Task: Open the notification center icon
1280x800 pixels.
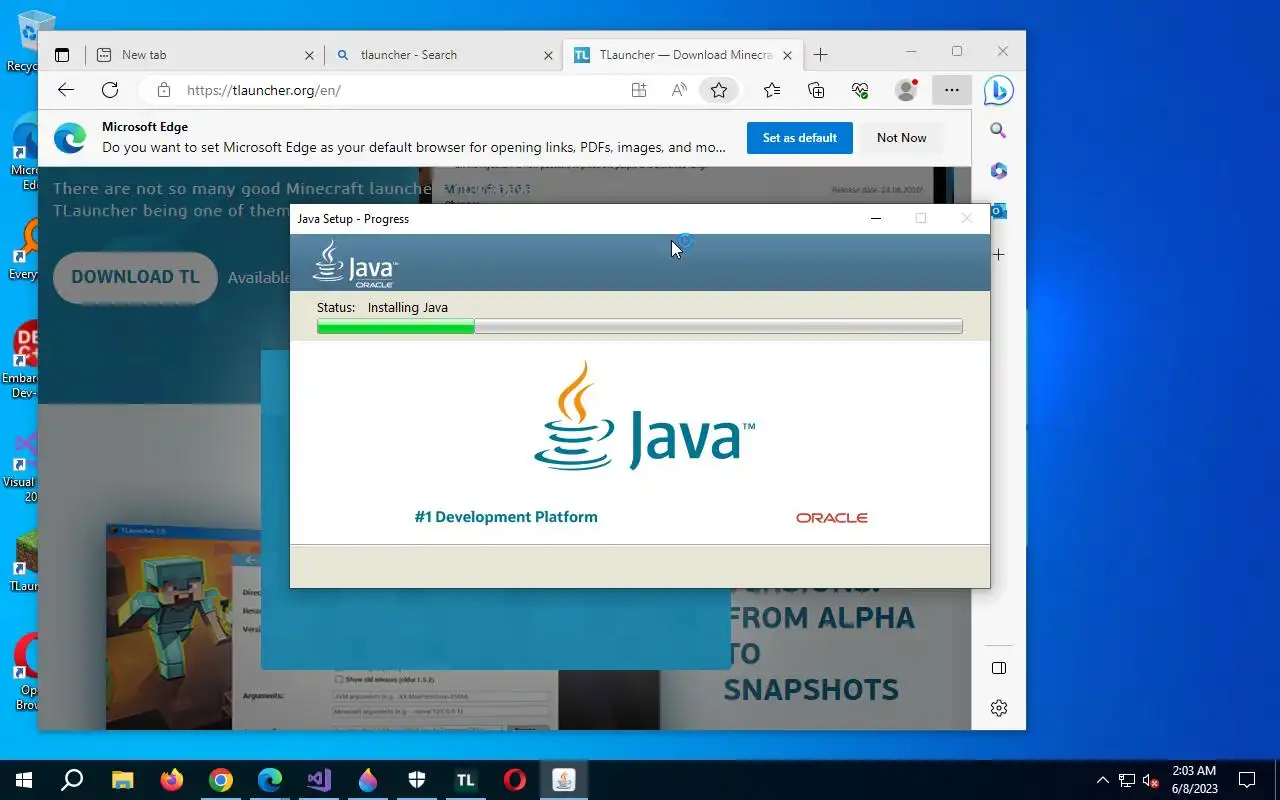Action: click(x=1247, y=780)
